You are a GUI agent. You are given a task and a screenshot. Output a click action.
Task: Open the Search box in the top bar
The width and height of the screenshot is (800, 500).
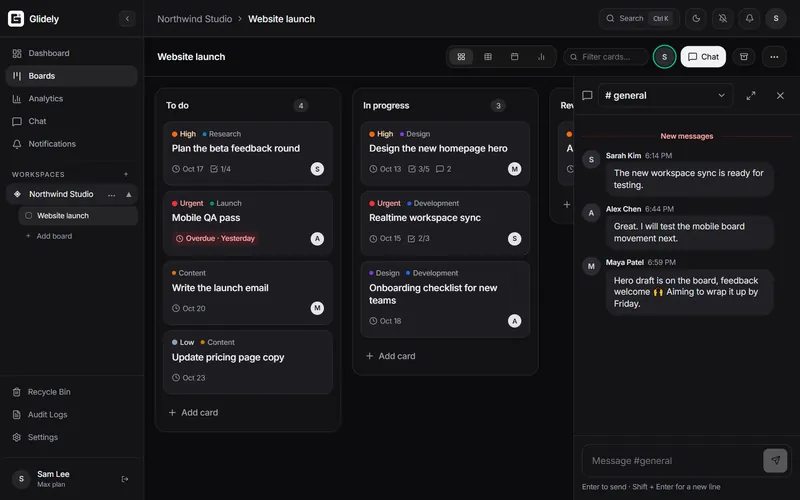[638, 19]
